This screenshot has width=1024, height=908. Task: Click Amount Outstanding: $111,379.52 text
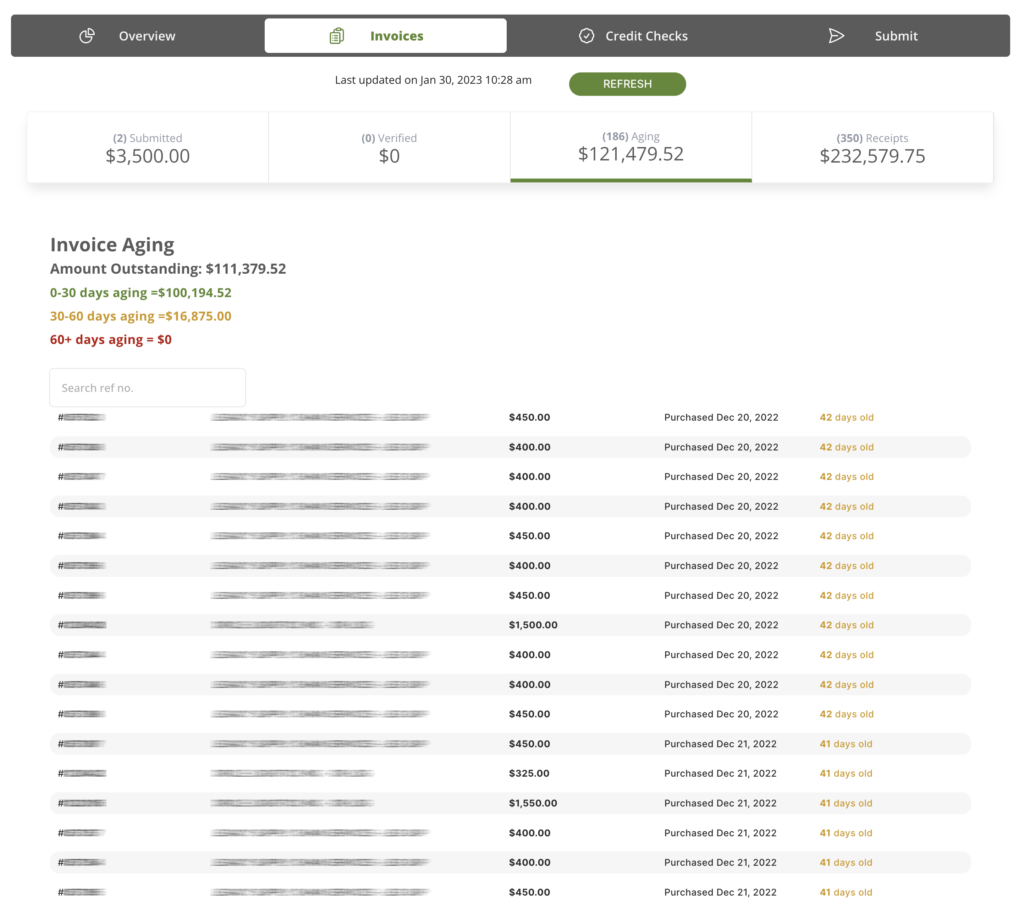[x=168, y=269]
